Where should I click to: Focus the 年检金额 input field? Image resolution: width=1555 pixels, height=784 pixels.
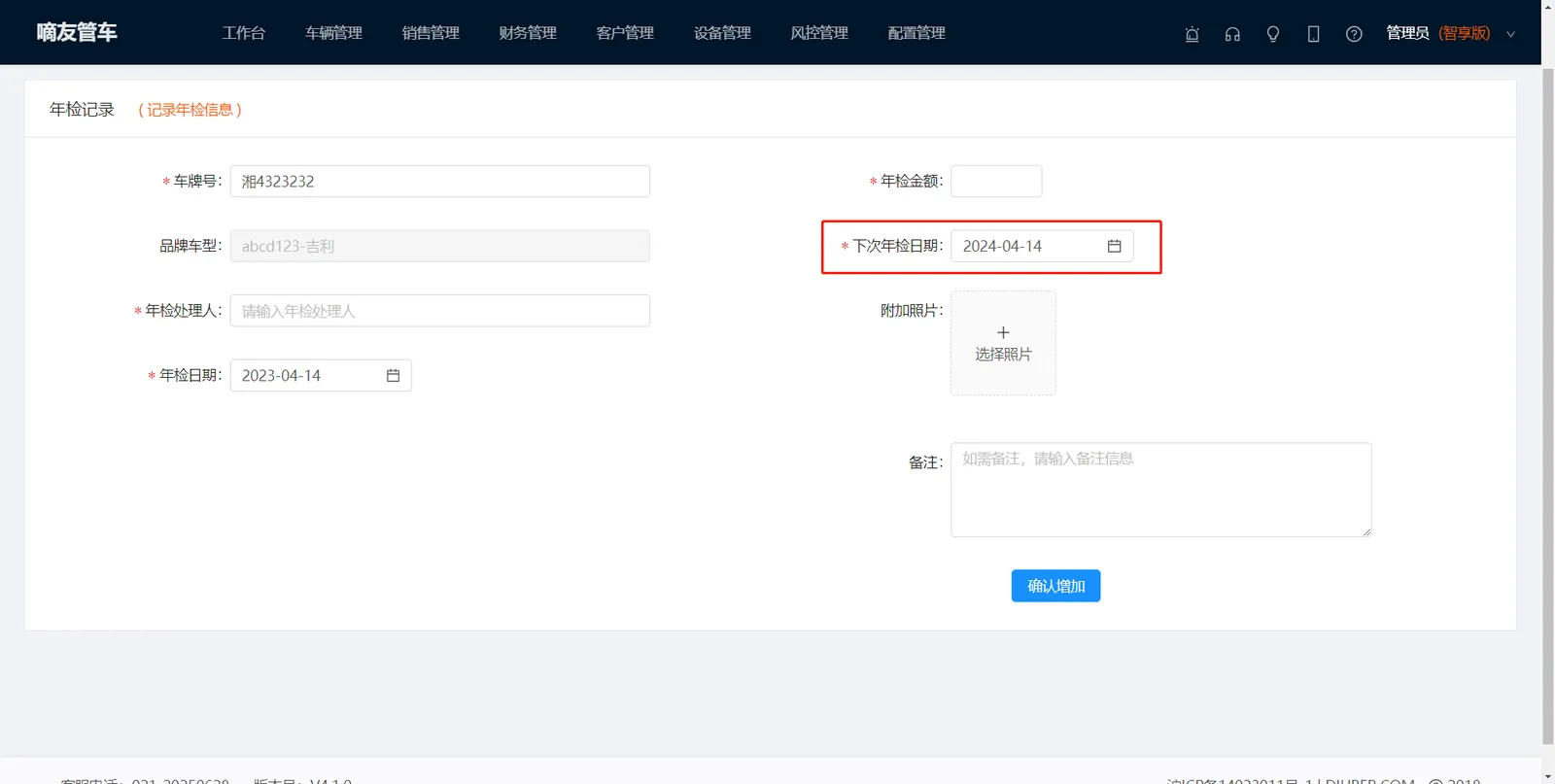pyautogui.click(x=996, y=181)
